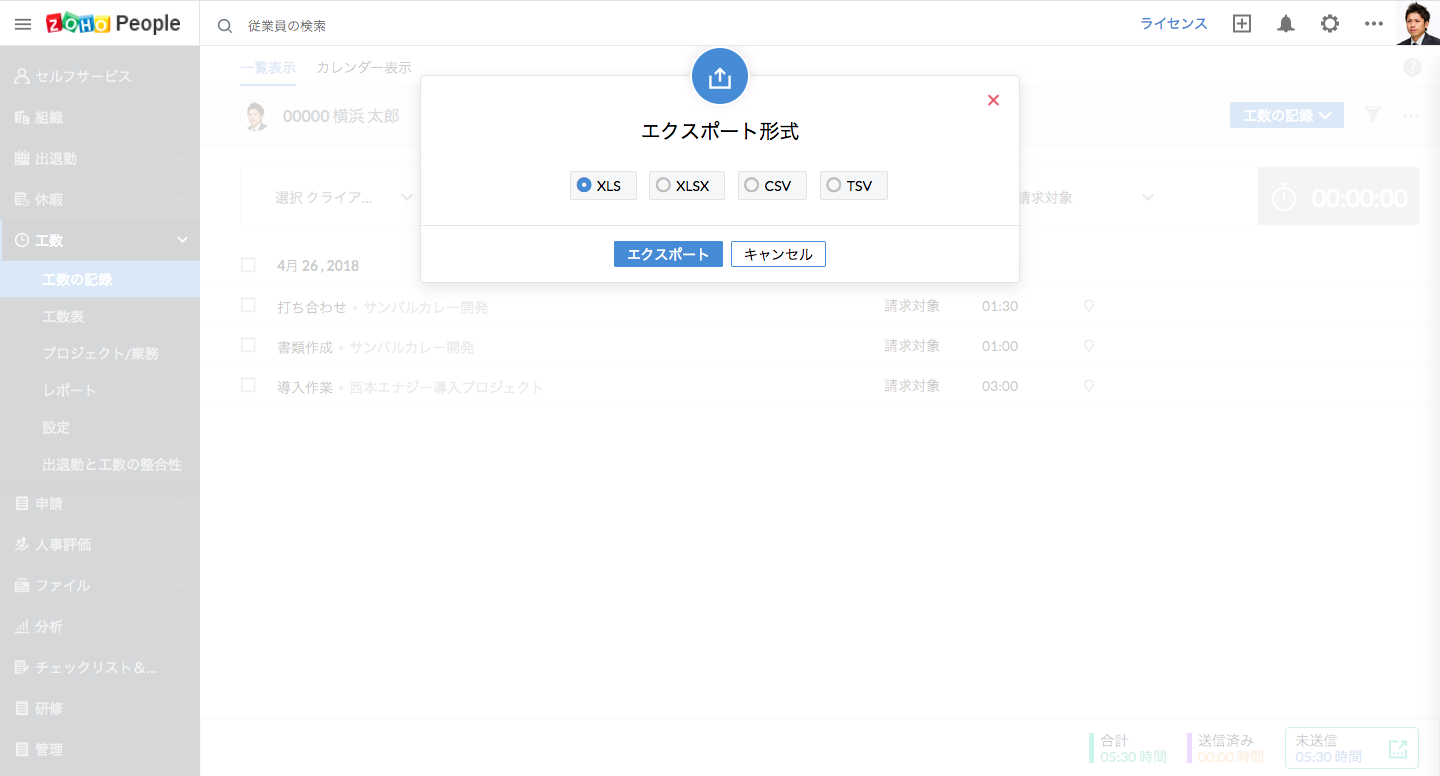Close the export format dialog
Viewport: 1440px width, 776px height.
[x=993, y=100]
